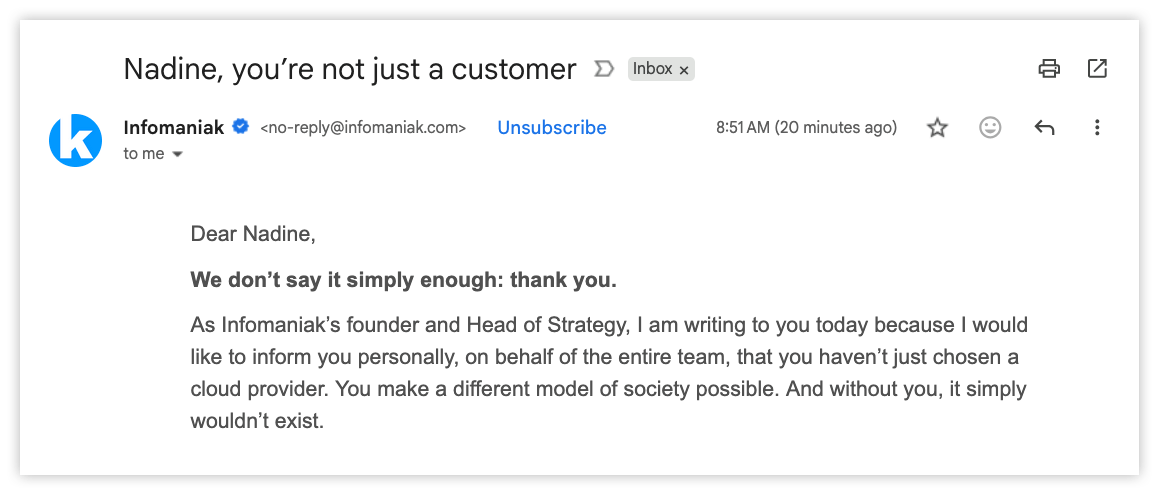Print this email using the printer icon
The image size is (1159, 495).
[x=1049, y=69]
